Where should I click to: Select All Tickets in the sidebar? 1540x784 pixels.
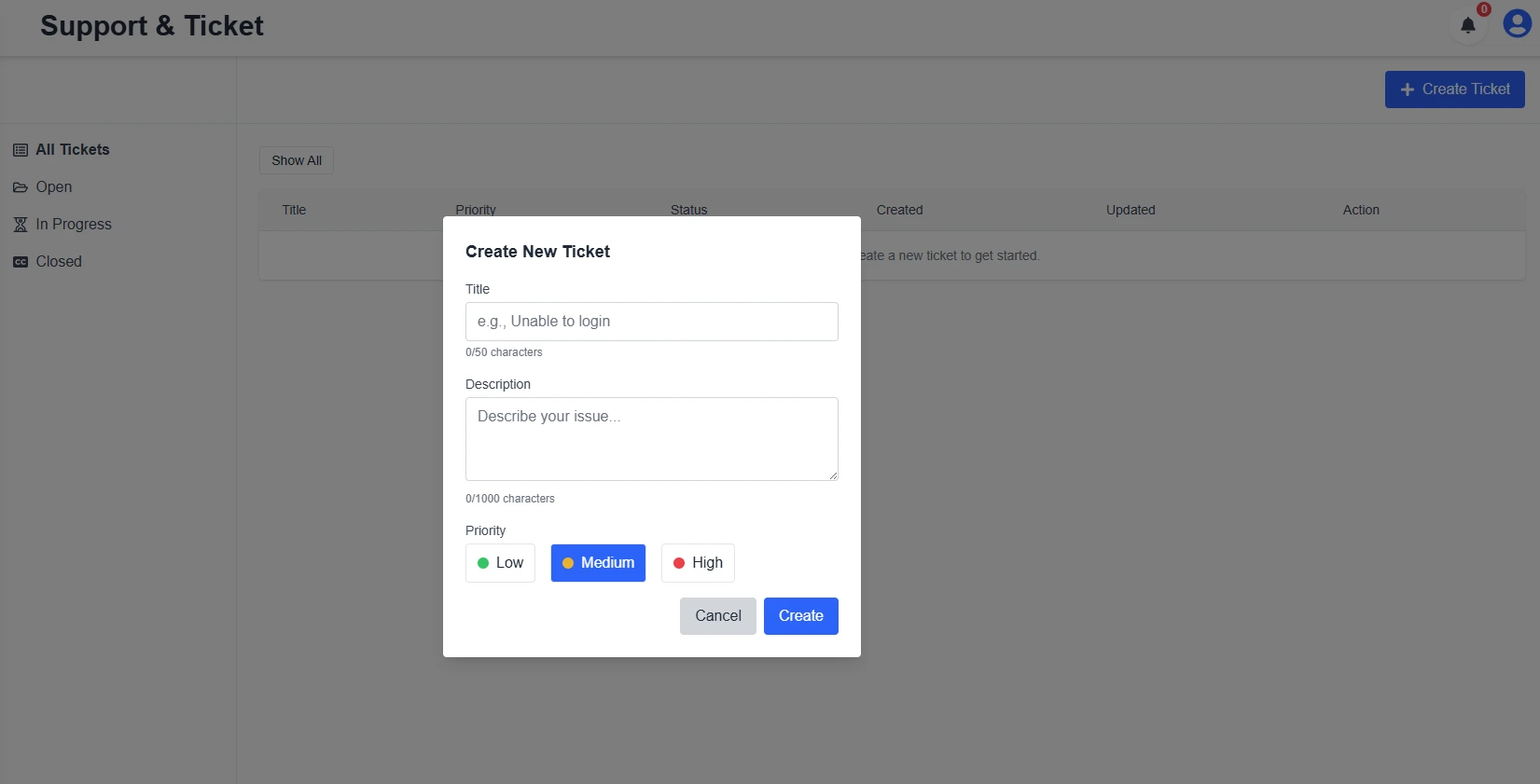(72, 149)
